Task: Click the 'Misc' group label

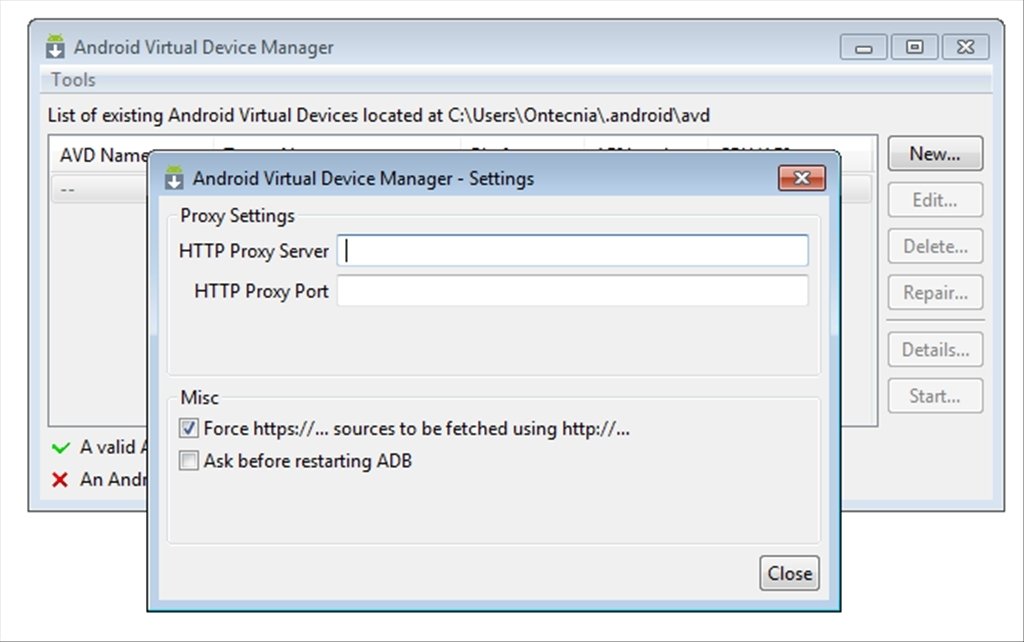Action: click(199, 397)
